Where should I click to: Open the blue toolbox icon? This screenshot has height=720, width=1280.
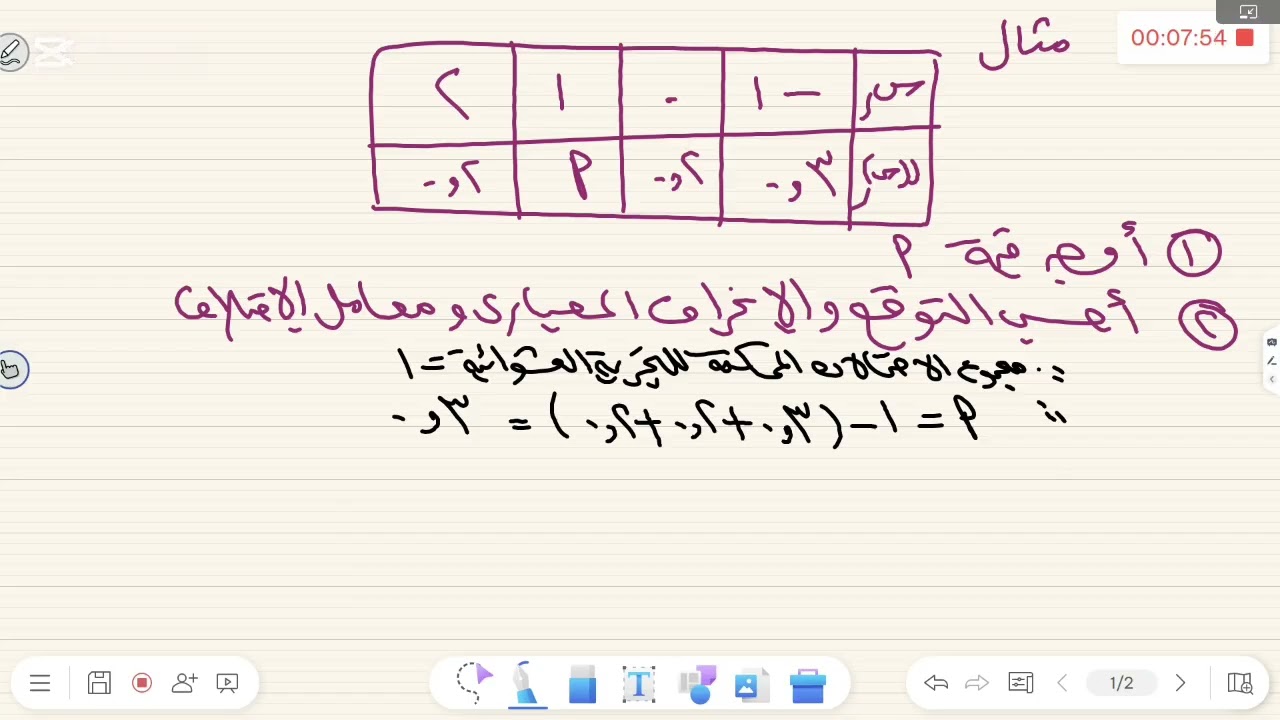pos(807,686)
